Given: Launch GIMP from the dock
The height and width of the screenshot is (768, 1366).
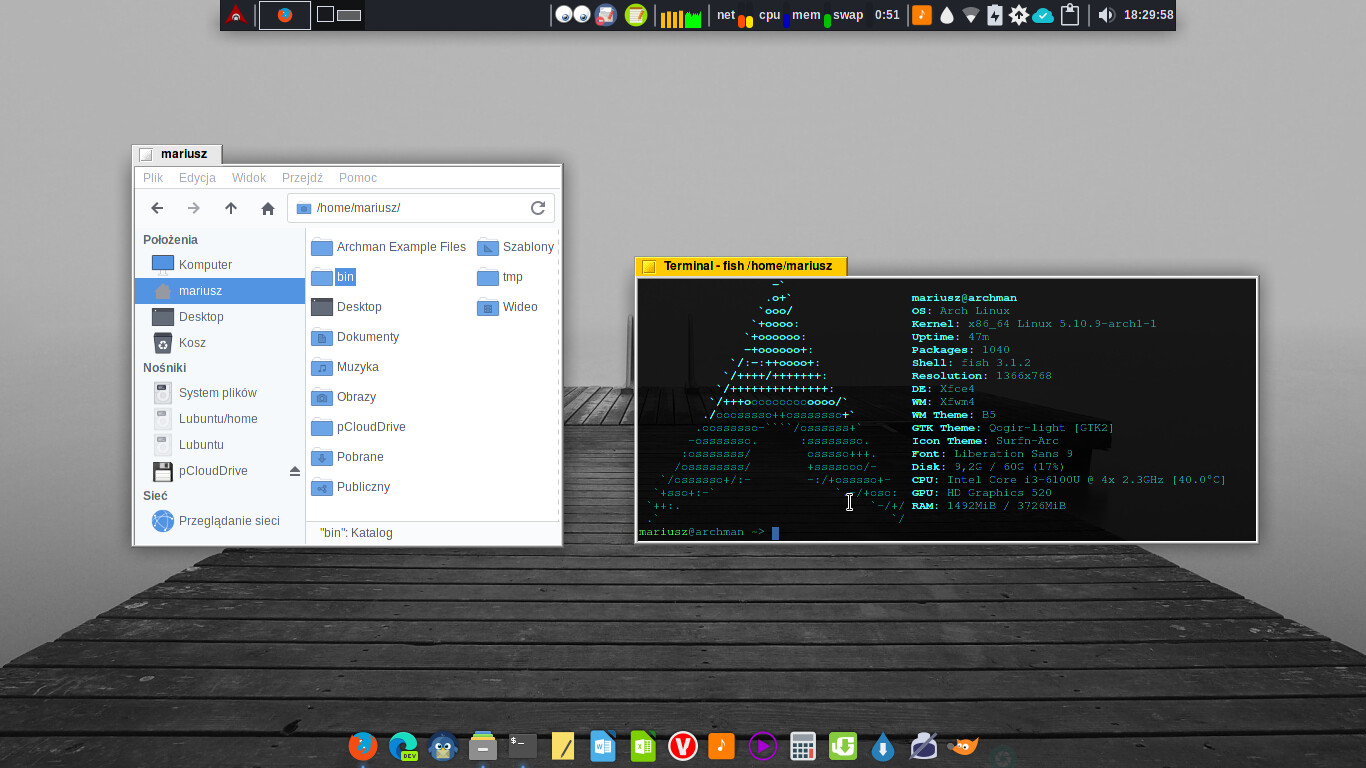Looking at the screenshot, I should [963, 746].
